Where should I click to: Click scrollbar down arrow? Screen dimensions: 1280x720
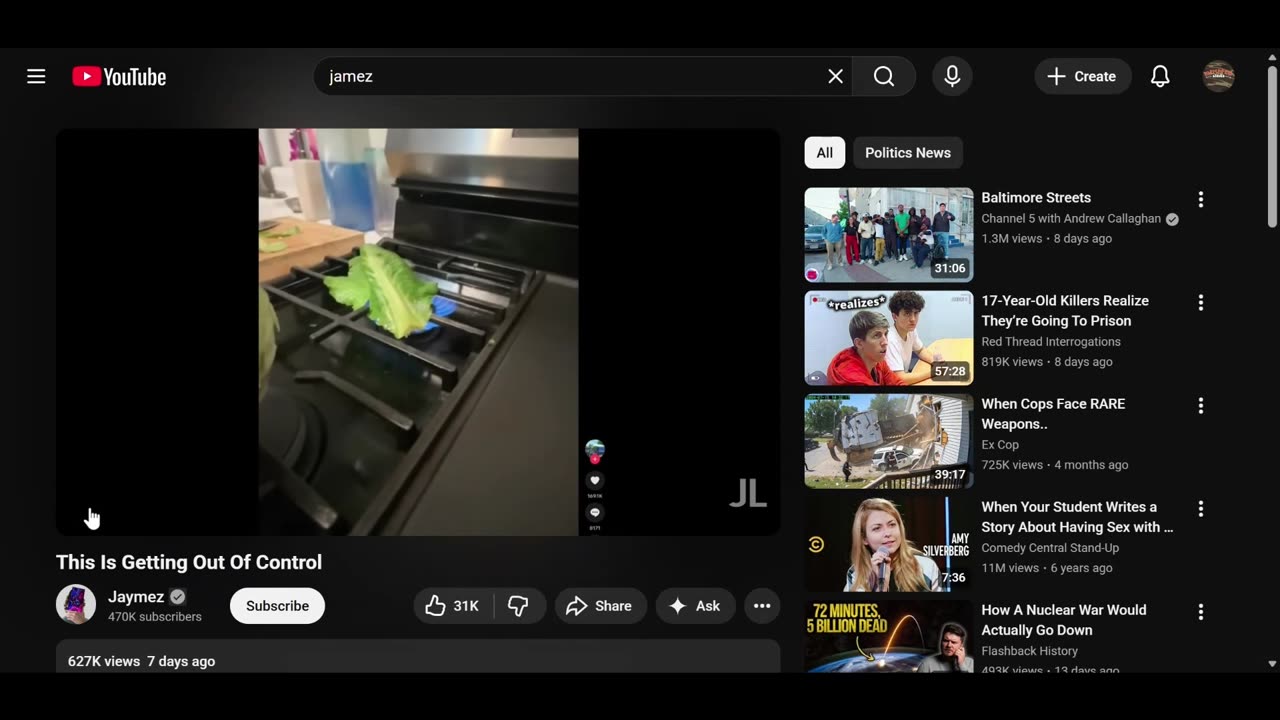point(1272,664)
